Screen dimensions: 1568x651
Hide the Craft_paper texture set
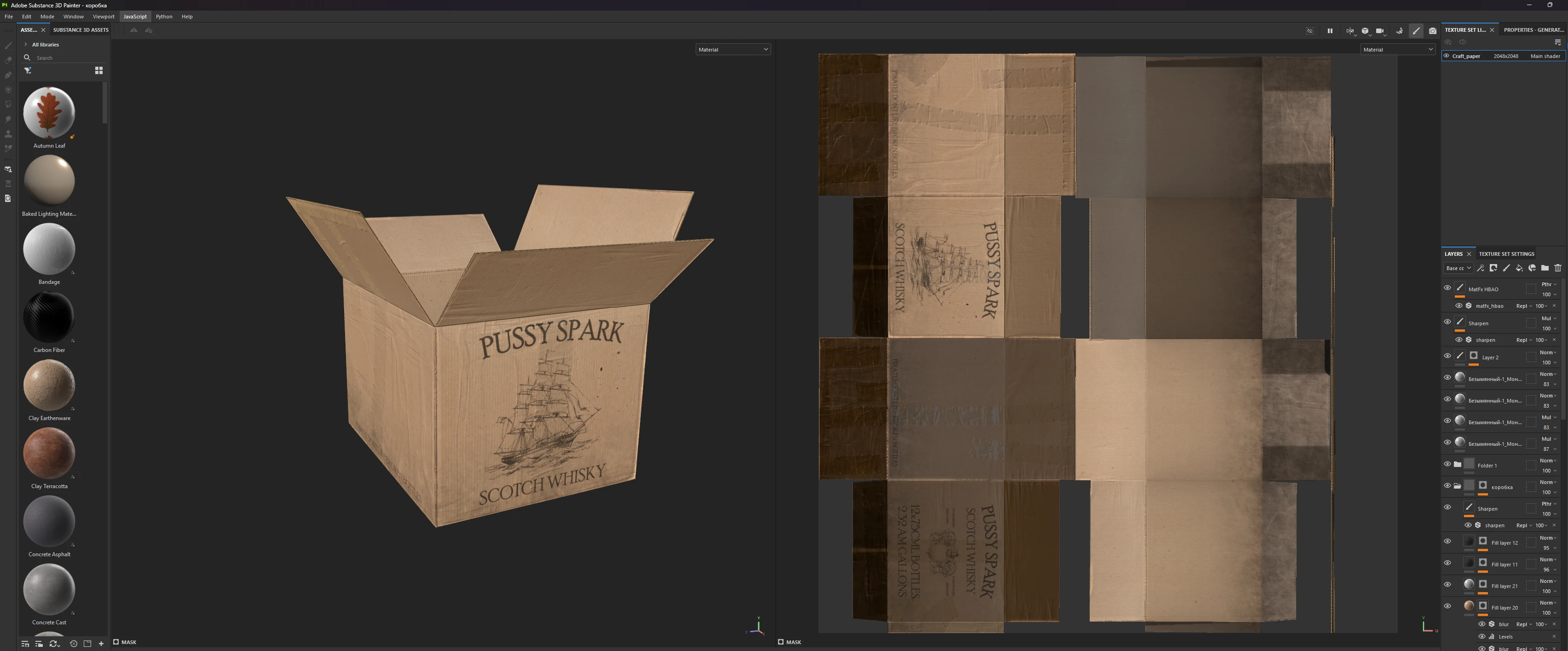pos(1446,56)
